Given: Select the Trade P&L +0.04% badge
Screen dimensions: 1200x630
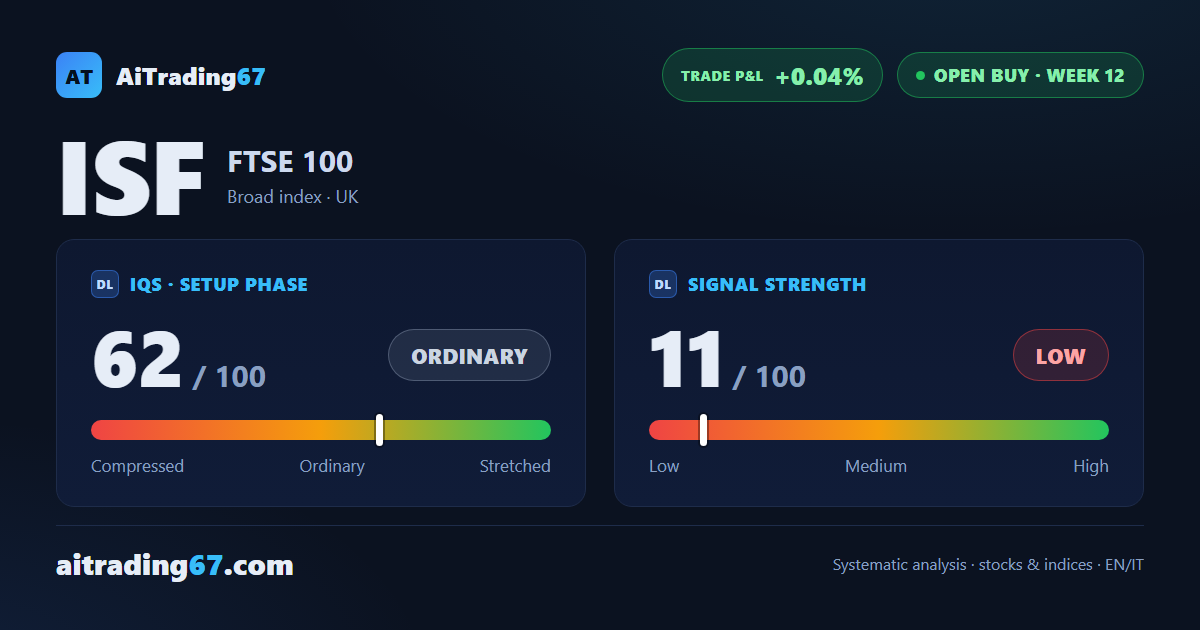Looking at the screenshot, I should point(772,75).
